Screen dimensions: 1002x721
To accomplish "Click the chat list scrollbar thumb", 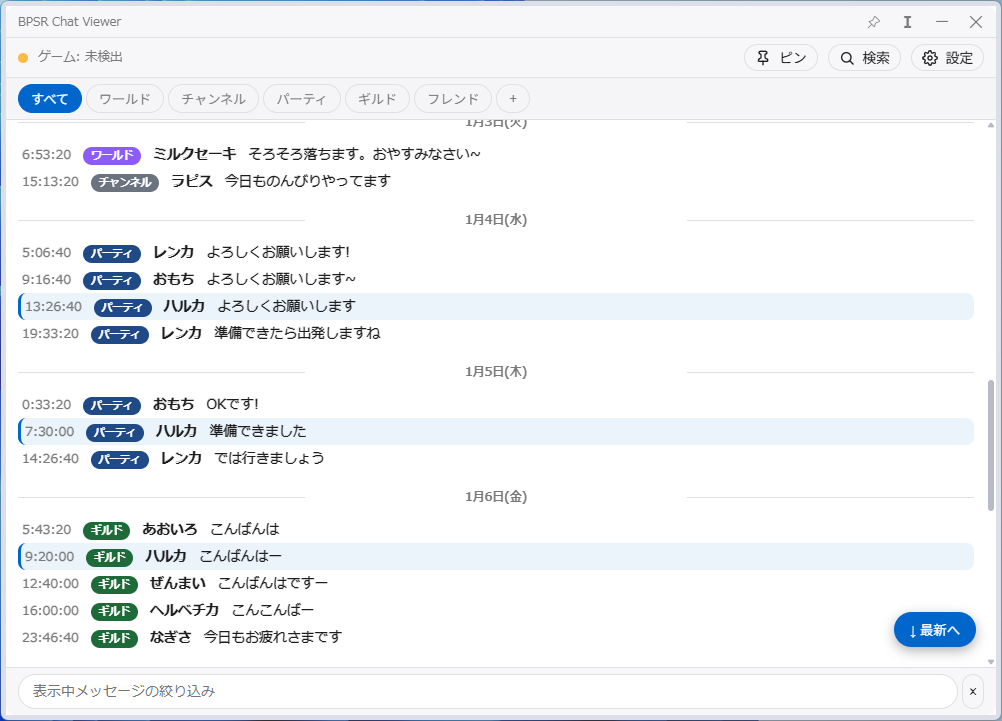I will click(x=990, y=445).
